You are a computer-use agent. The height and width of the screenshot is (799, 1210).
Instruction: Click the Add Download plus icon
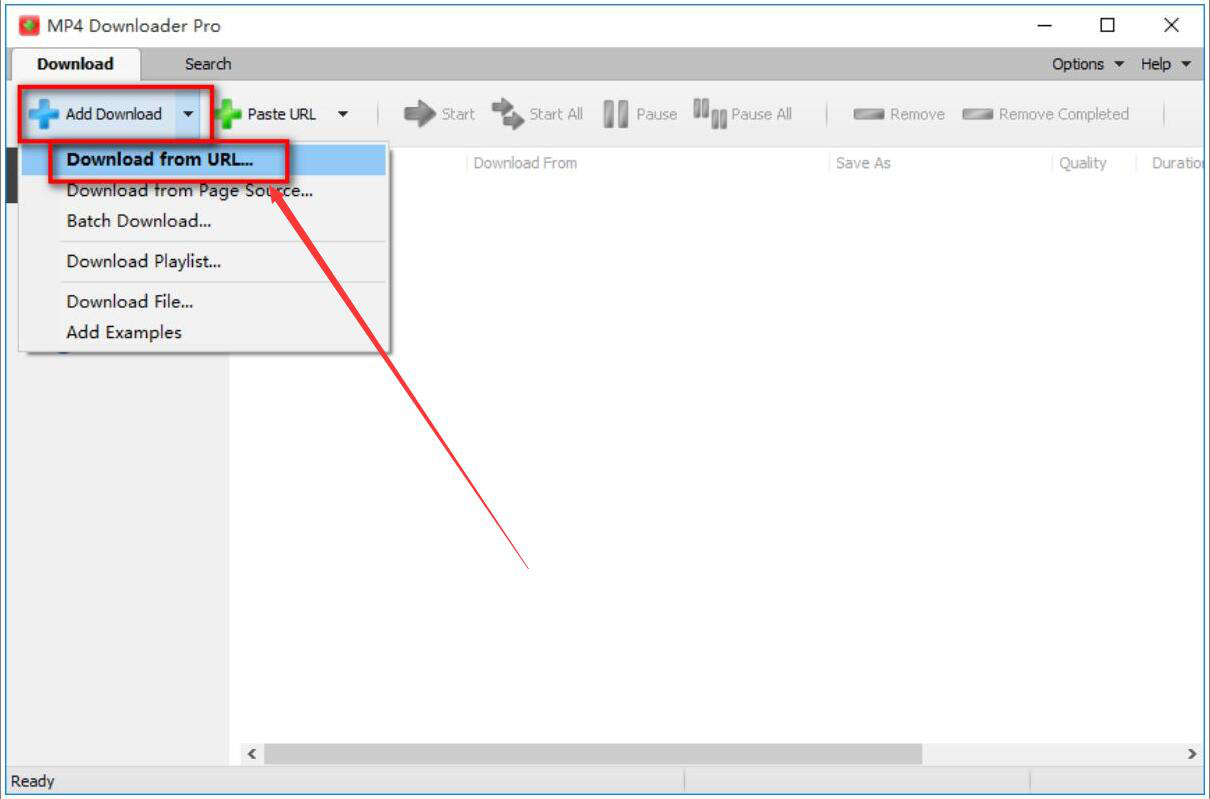pyautogui.click(x=43, y=114)
